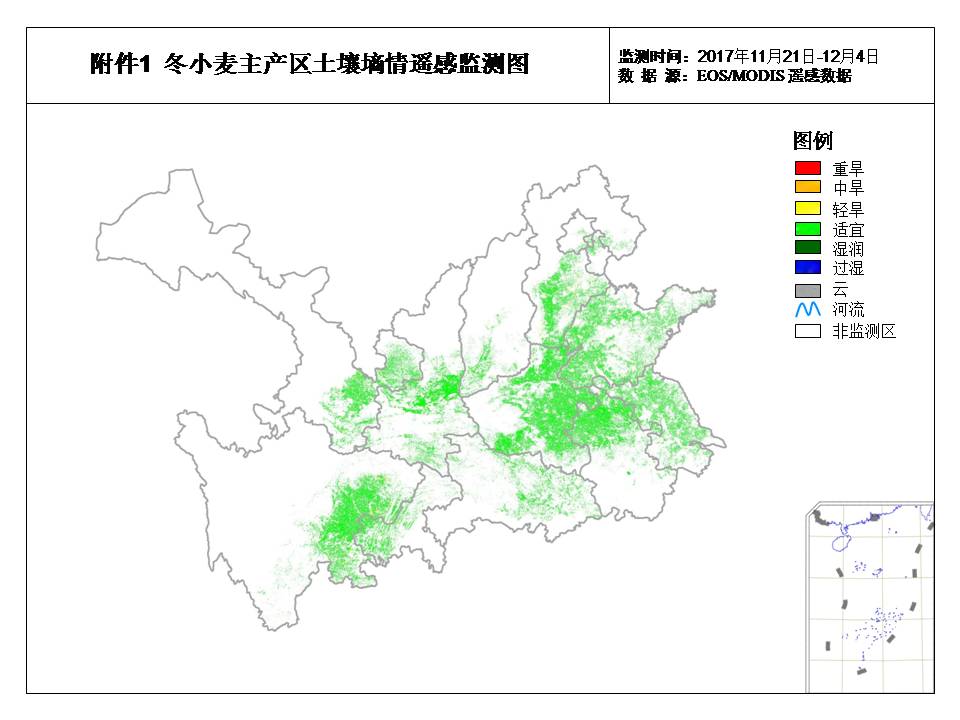Select the 河流 legend label
Viewport: 960px width, 720px height.
[848, 309]
